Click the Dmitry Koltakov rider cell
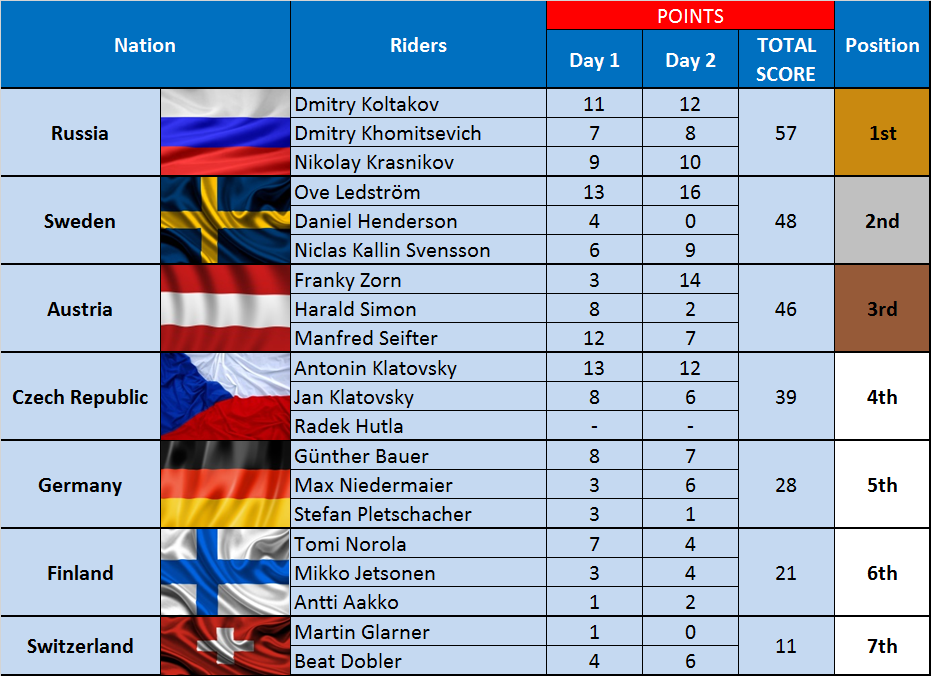932x676 pixels. pos(418,103)
